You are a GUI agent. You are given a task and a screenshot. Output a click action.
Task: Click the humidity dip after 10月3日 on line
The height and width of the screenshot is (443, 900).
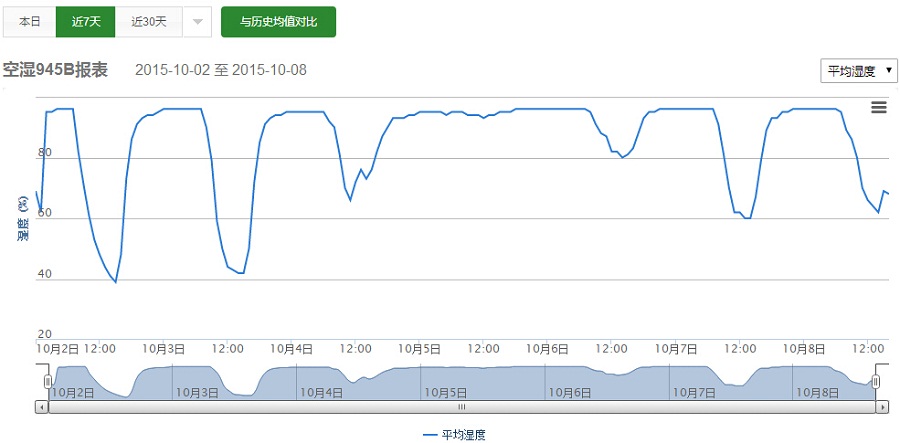coord(240,273)
